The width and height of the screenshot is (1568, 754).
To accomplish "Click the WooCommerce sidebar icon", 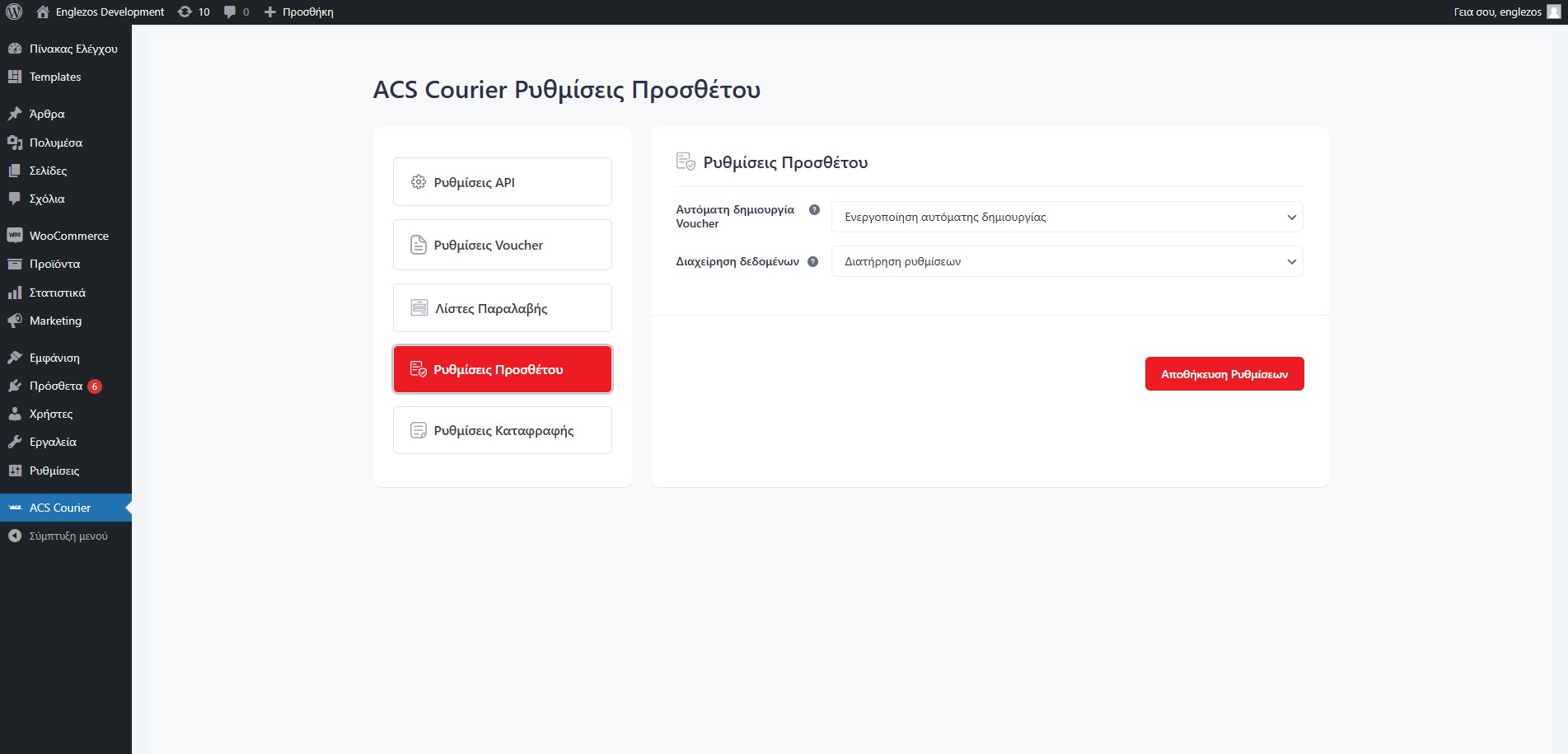I will point(15,236).
